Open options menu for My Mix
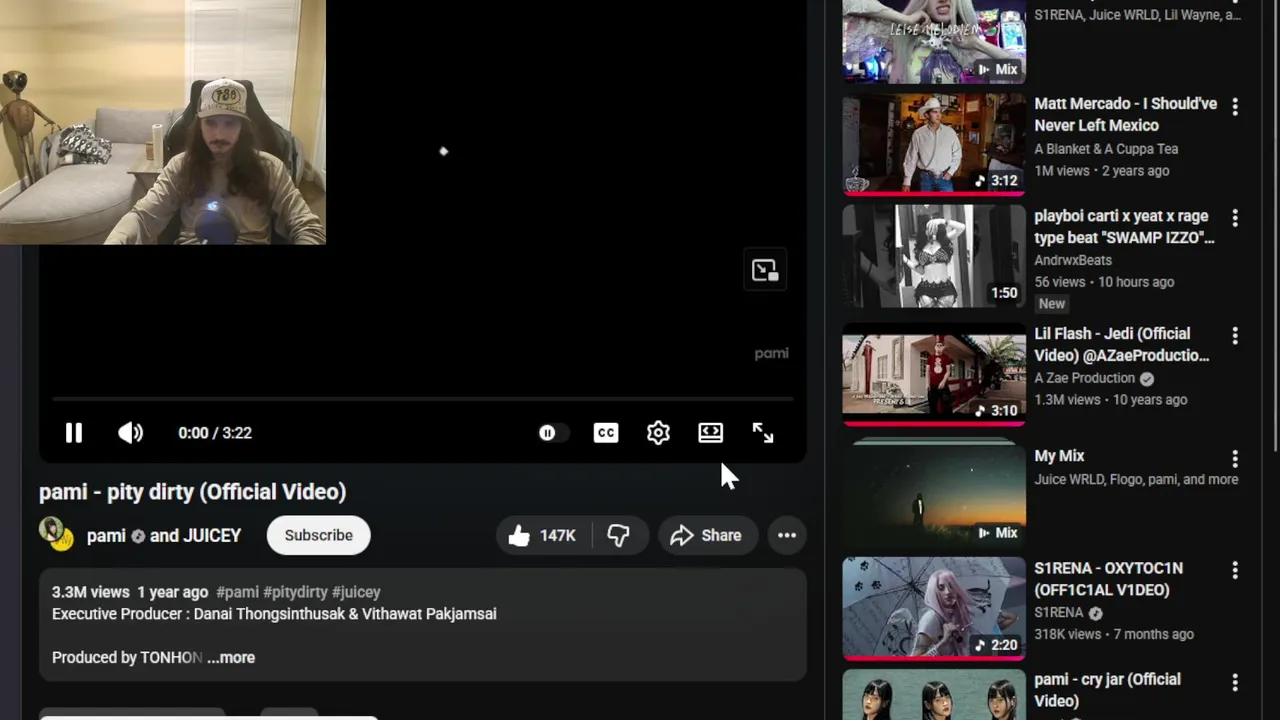 tap(1235, 458)
